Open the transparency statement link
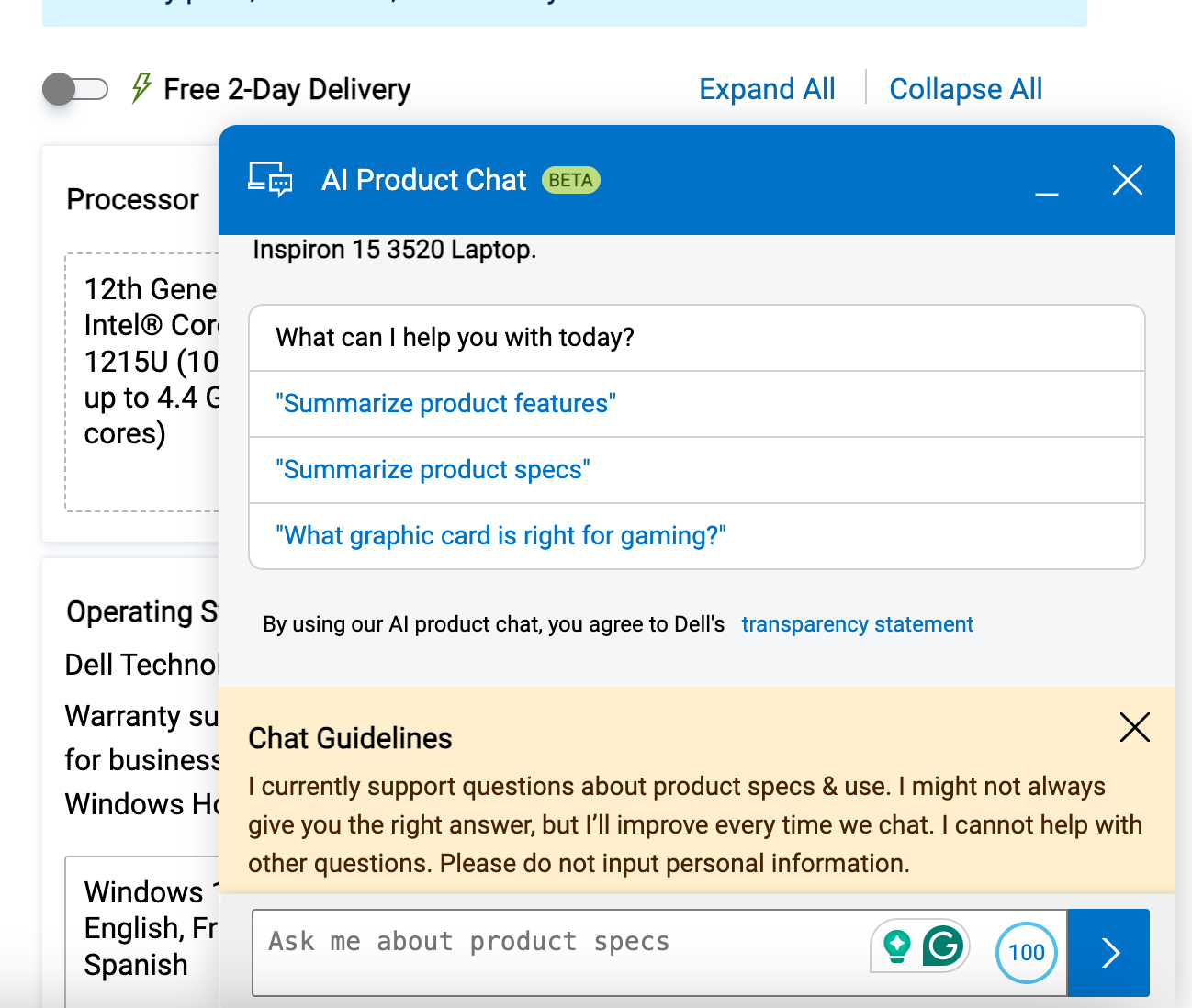The height and width of the screenshot is (1008, 1192). [857, 624]
